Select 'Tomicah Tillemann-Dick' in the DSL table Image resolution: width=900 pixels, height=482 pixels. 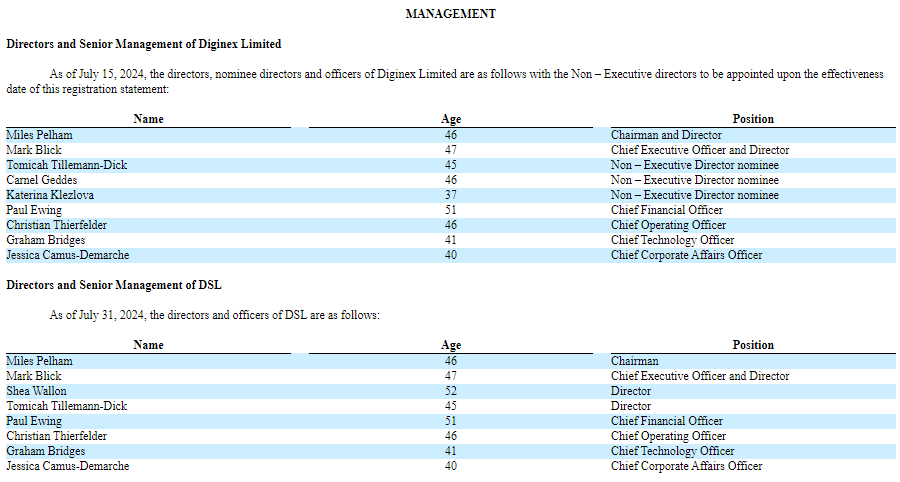67,406
